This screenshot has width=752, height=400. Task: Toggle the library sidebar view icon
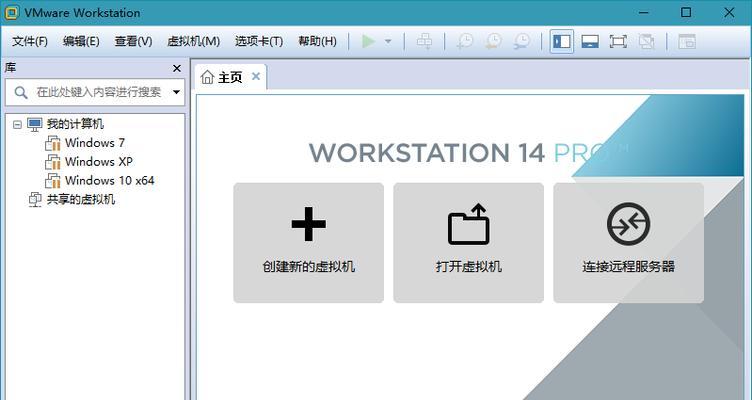(562, 42)
